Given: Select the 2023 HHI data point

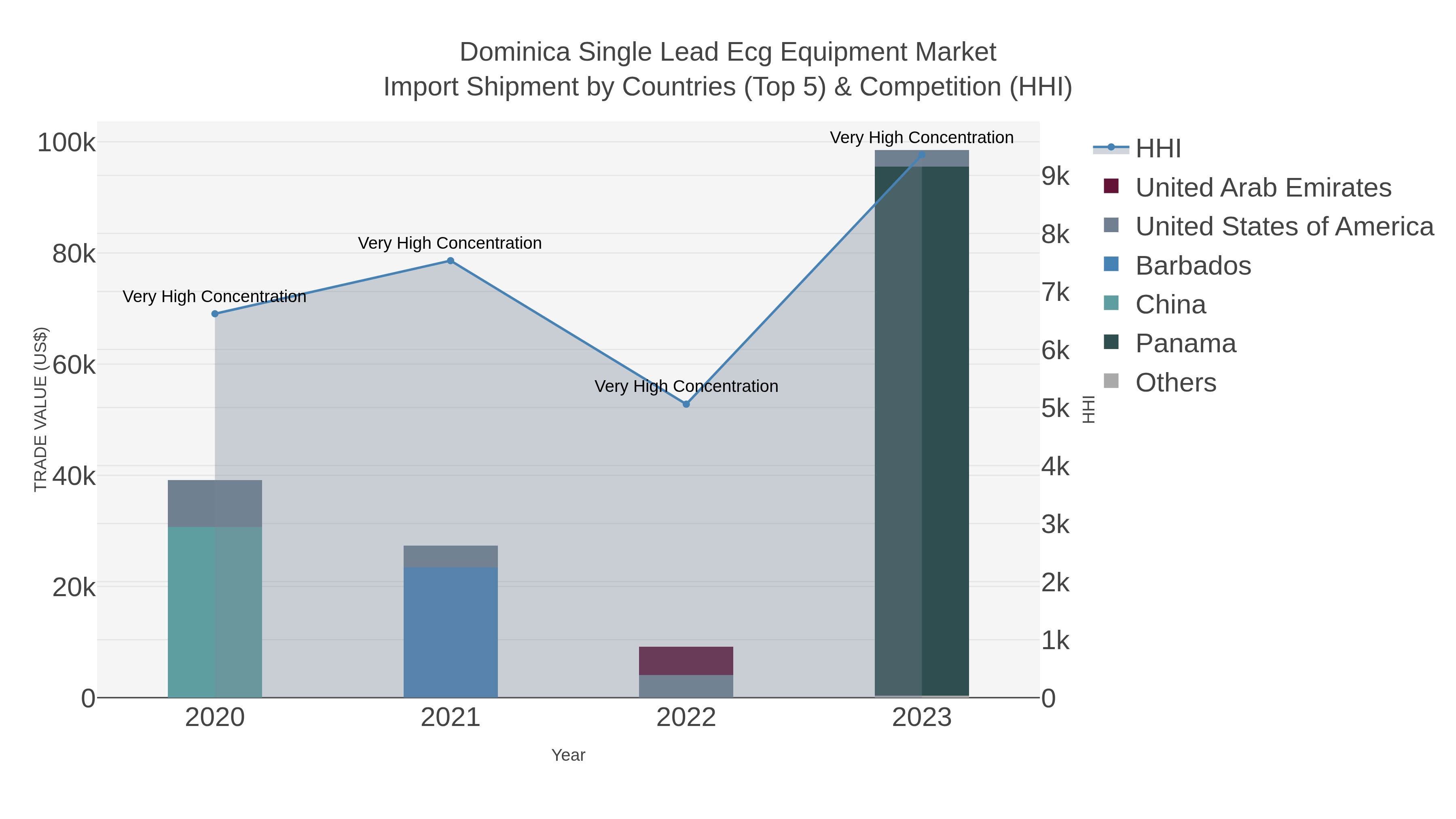Looking at the screenshot, I should click(922, 154).
